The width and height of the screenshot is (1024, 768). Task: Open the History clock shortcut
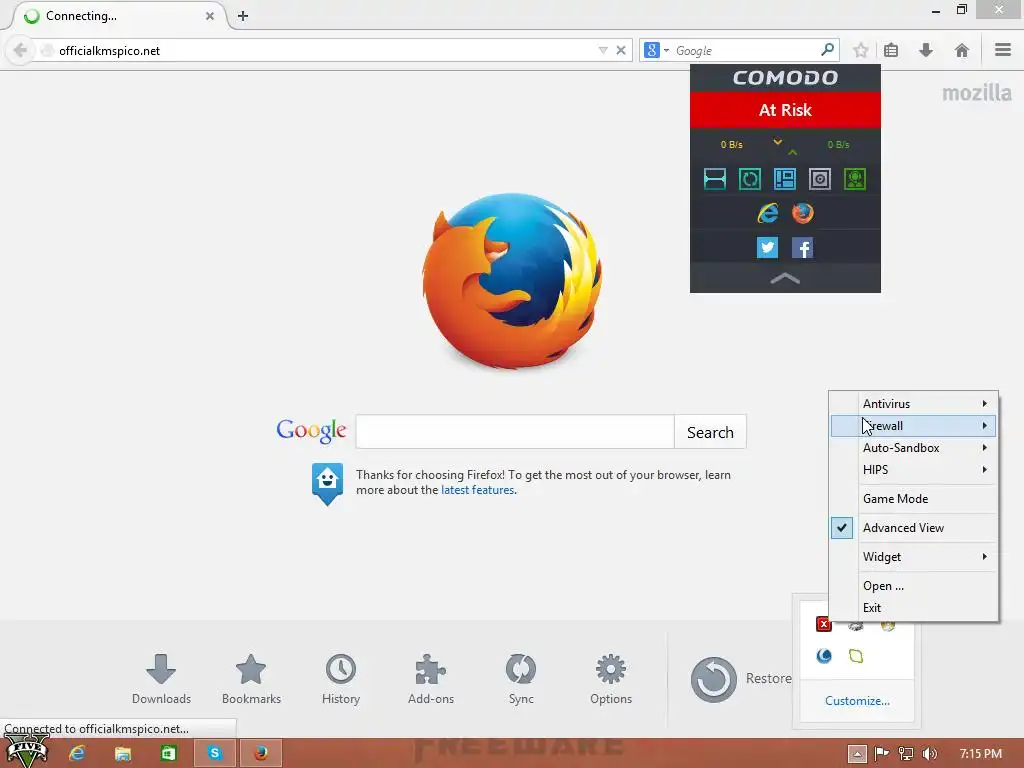pyautogui.click(x=341, y=679)
